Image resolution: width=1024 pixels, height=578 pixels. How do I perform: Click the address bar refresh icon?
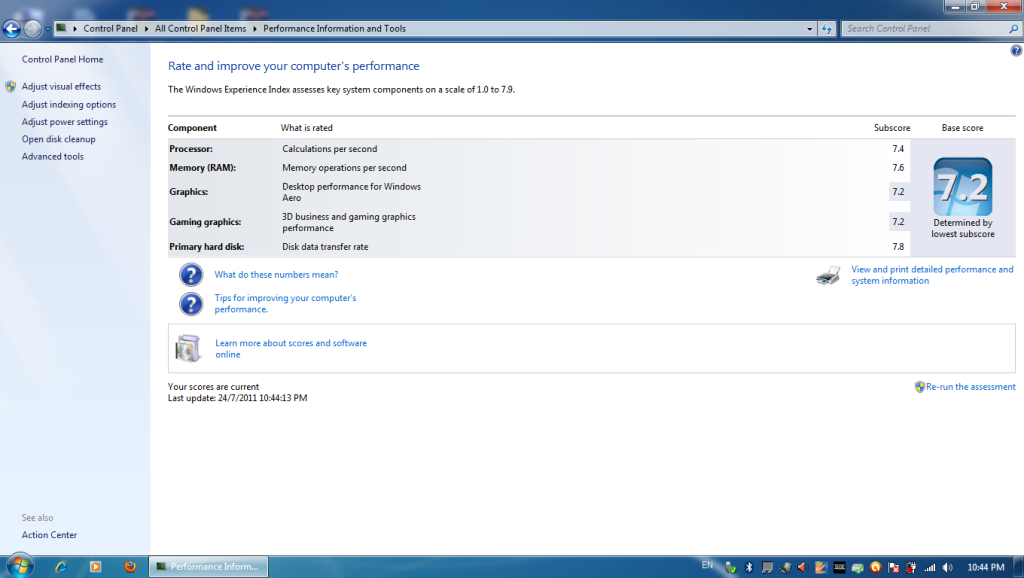tap(827, 29)
